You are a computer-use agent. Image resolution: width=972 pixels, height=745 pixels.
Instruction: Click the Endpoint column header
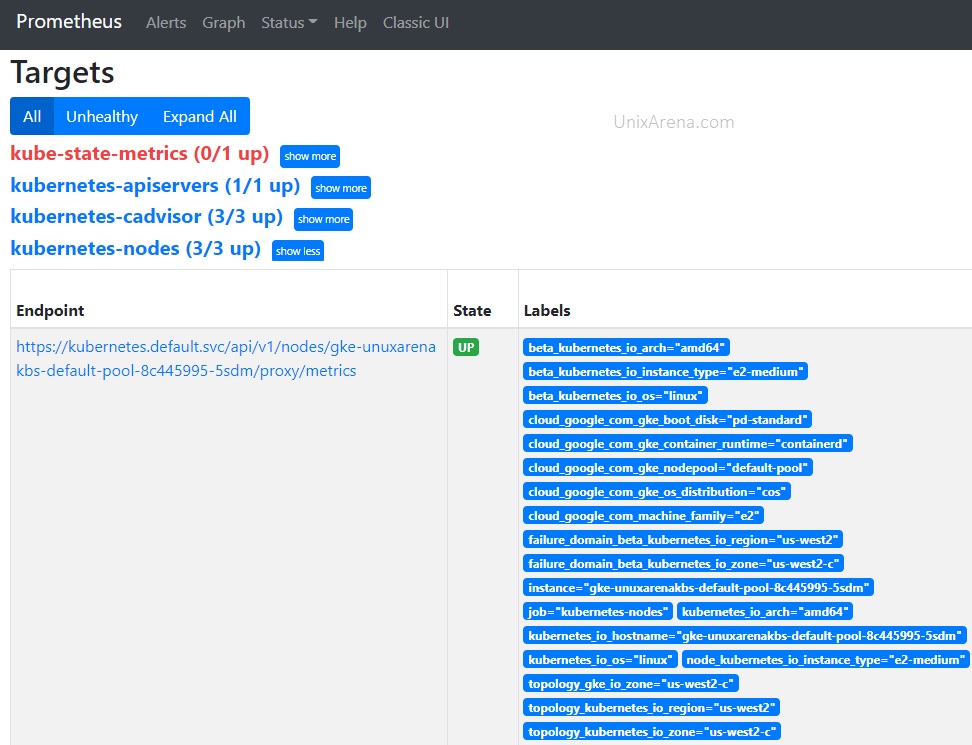(x=50, y=311)
